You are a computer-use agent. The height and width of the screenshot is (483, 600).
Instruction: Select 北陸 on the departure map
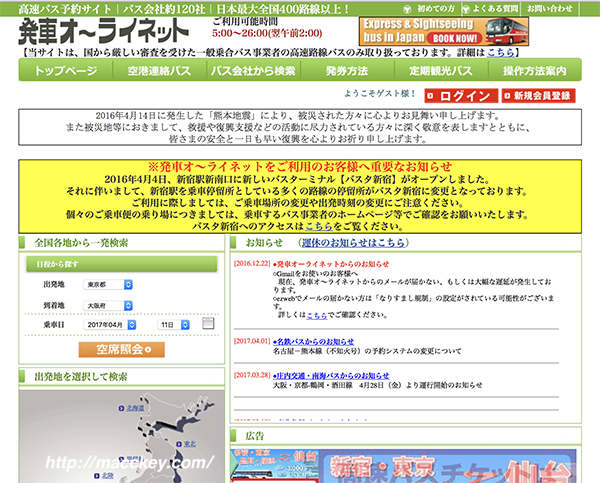tap(108, 476)
